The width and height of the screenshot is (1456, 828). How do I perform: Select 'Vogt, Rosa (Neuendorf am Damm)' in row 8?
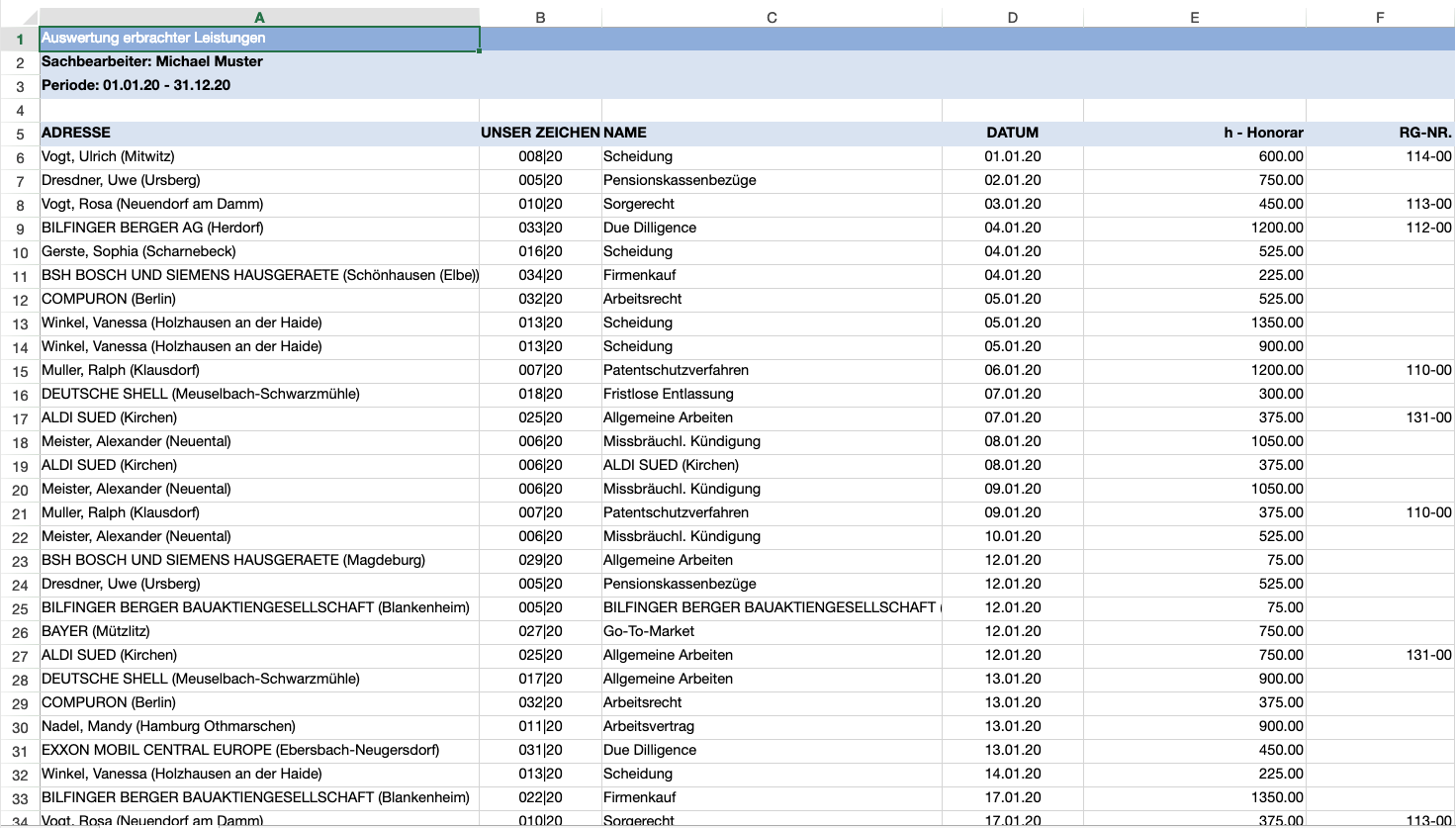pyautogui.click(x=259, y=205)
